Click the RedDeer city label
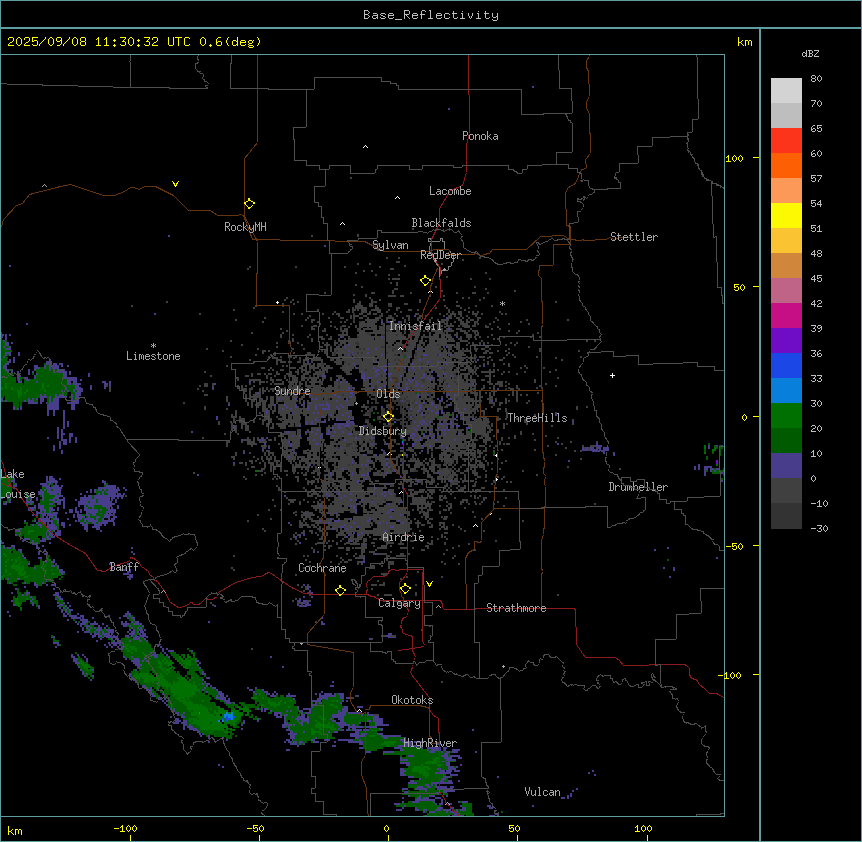Screen dimensions: 862x842 440,255
